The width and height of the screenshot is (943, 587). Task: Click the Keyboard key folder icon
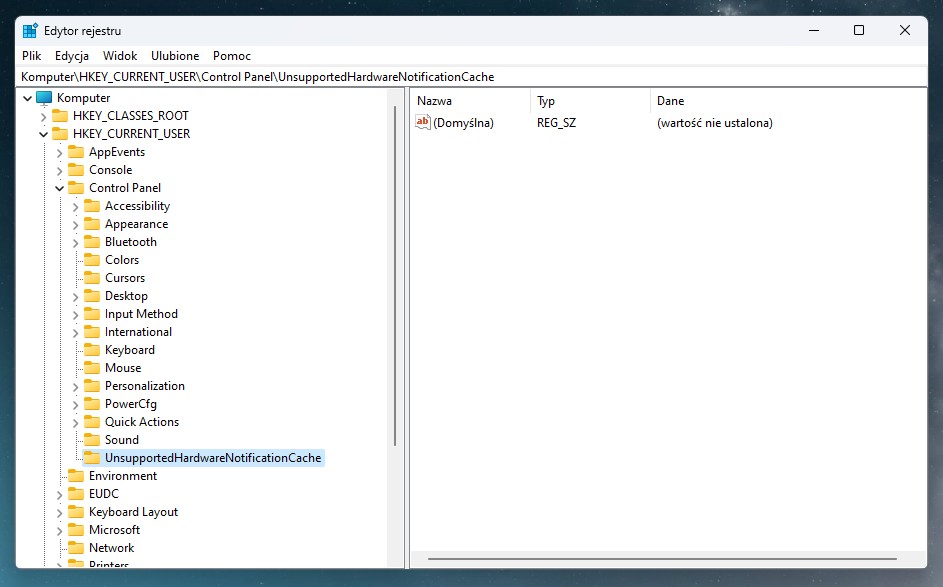pyautogui.click(x=92, y=350)
